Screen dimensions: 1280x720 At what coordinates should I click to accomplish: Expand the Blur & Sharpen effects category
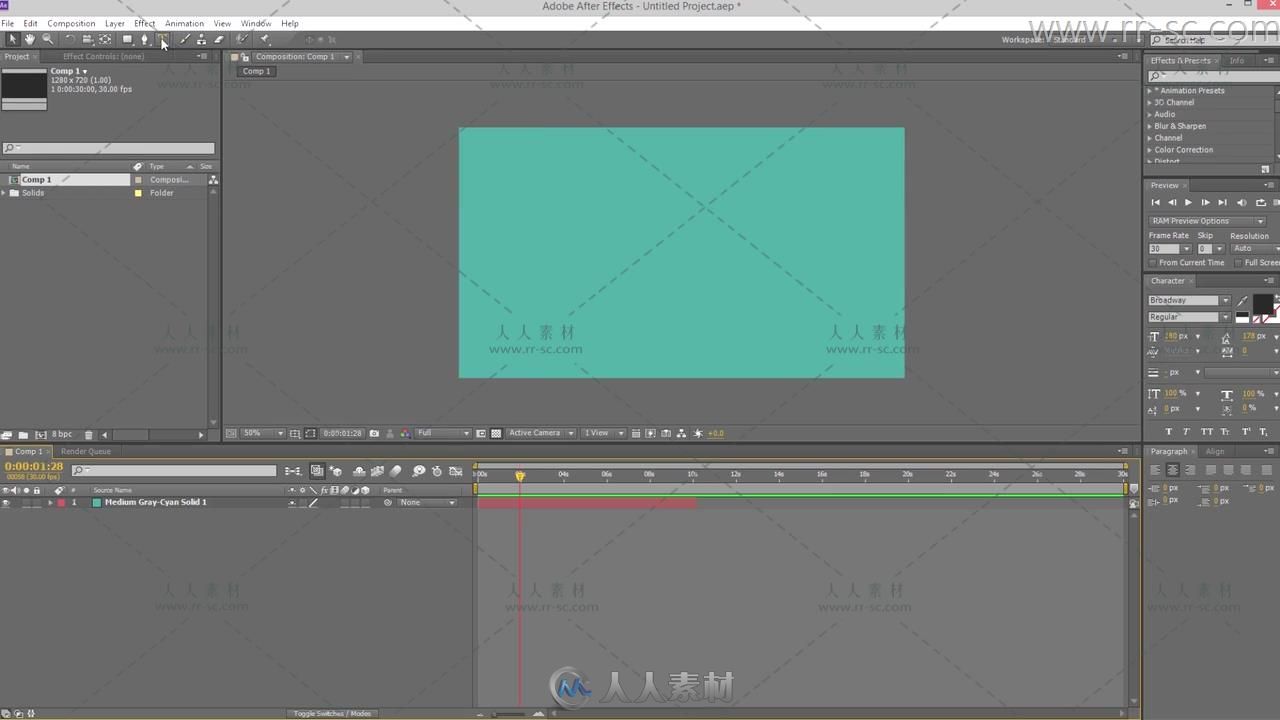tap(1150, 127)
